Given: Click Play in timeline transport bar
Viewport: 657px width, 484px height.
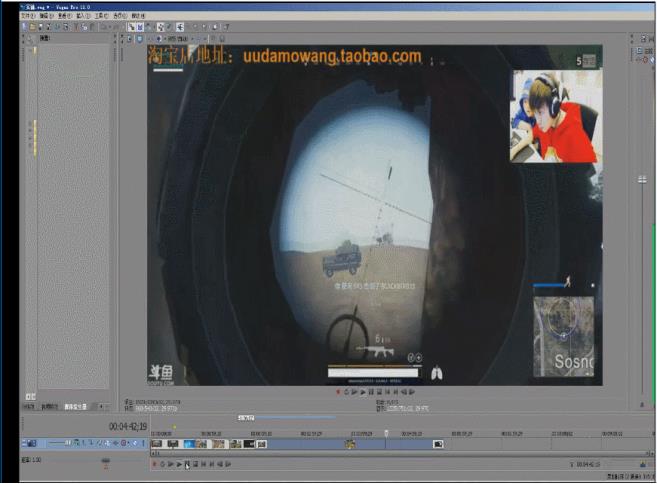Looking at the screenshot, I should point(179,464).
